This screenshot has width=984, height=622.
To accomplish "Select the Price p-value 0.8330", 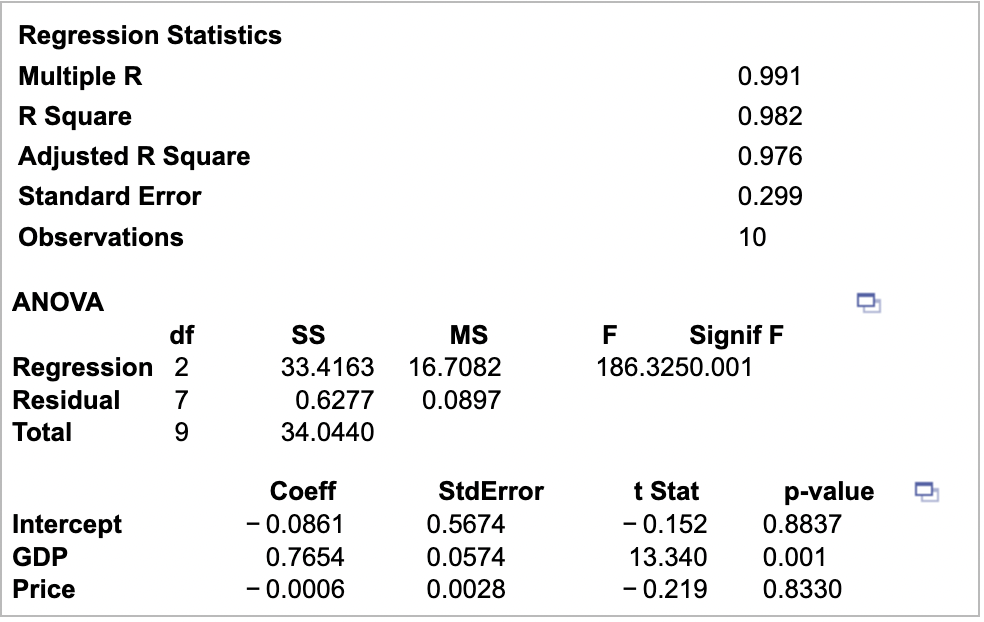I will (x=802, y=589).
